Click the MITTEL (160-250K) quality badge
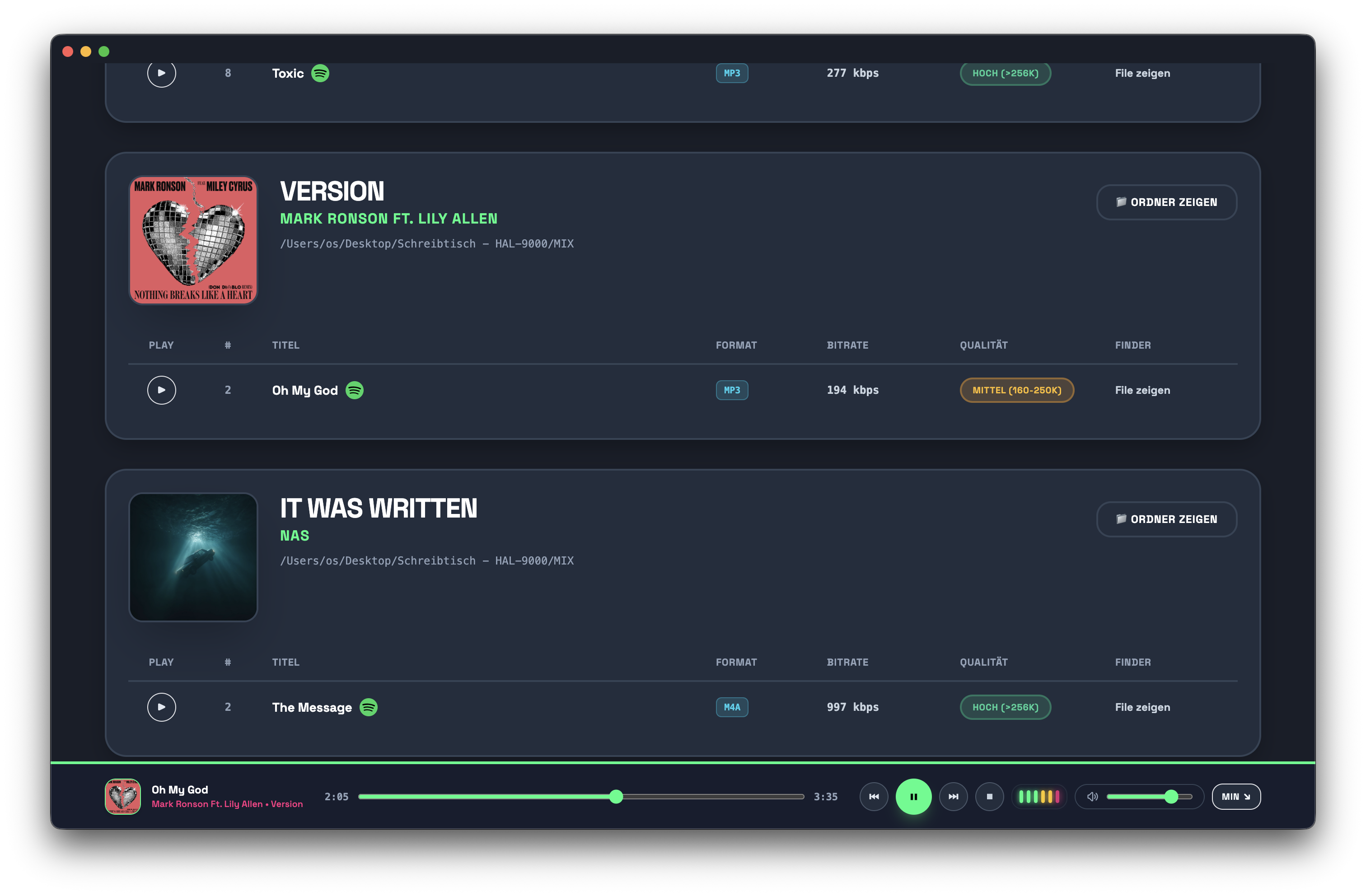The height and width of the screenshot is (896, 1366). pos(1017,390)
